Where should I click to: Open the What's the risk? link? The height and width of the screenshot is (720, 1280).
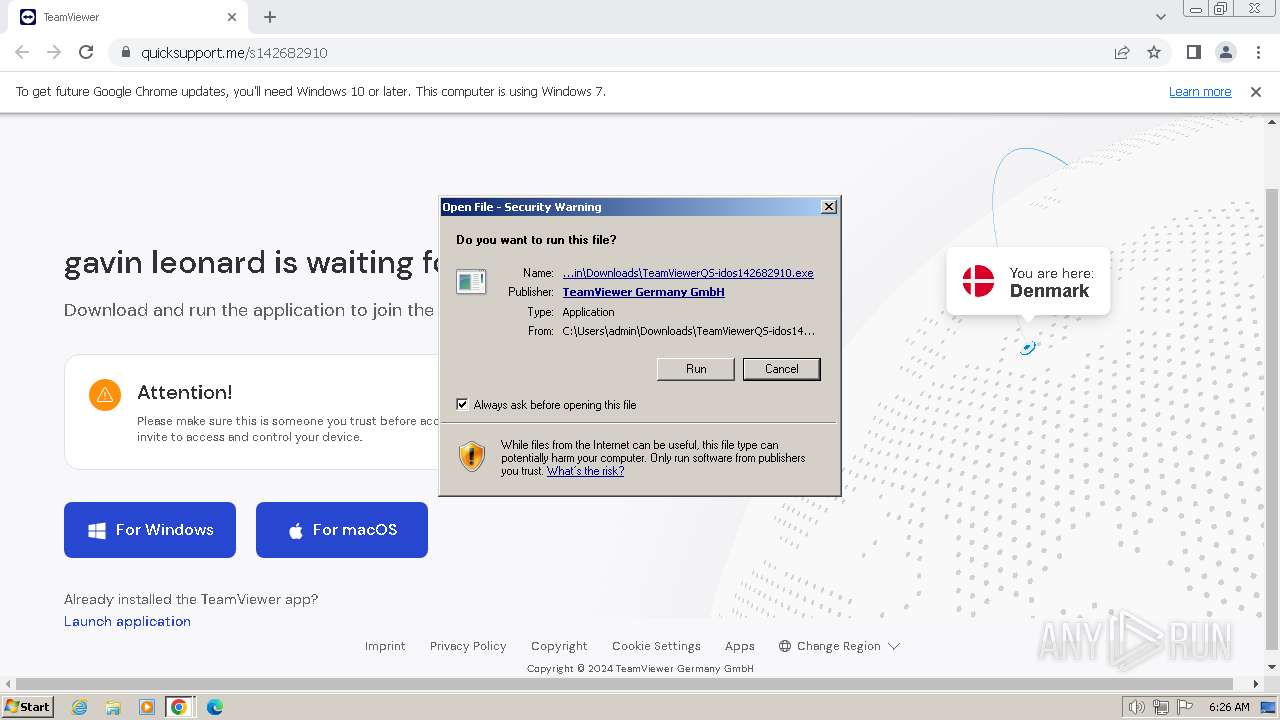[585, 471]
